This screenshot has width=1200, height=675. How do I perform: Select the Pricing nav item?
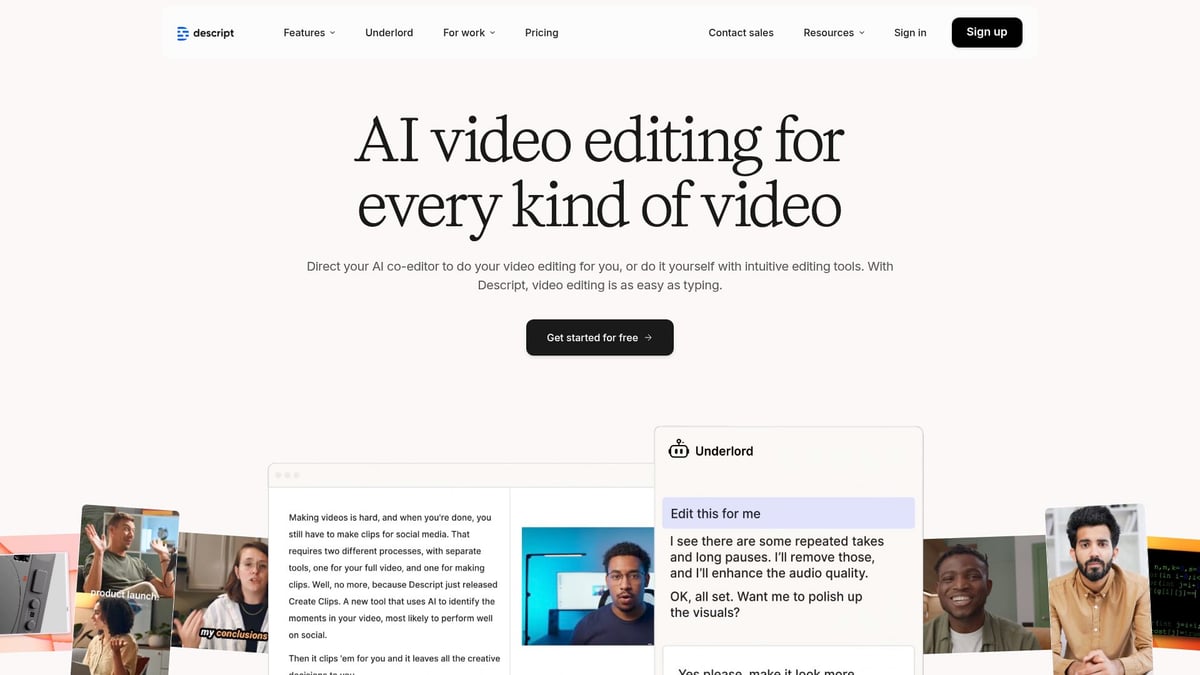541,32
